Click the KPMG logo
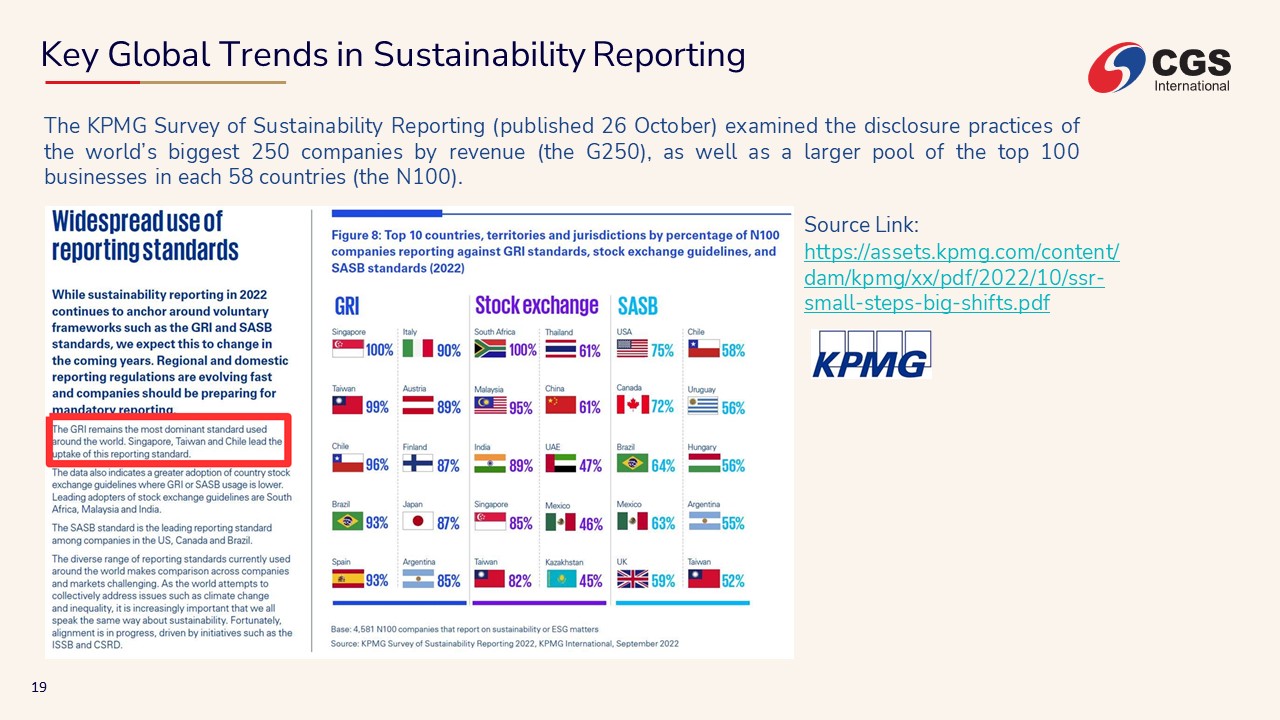The image size is (1280, 720). (870, 354)
